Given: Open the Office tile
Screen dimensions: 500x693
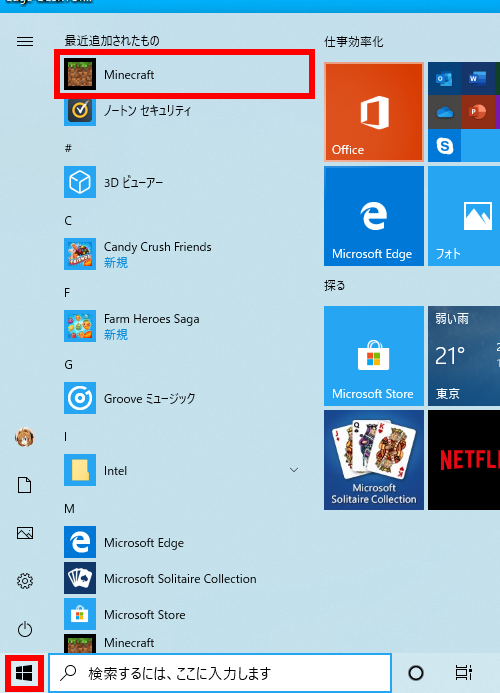Looking at the screenshot, I should pos(374,112).
